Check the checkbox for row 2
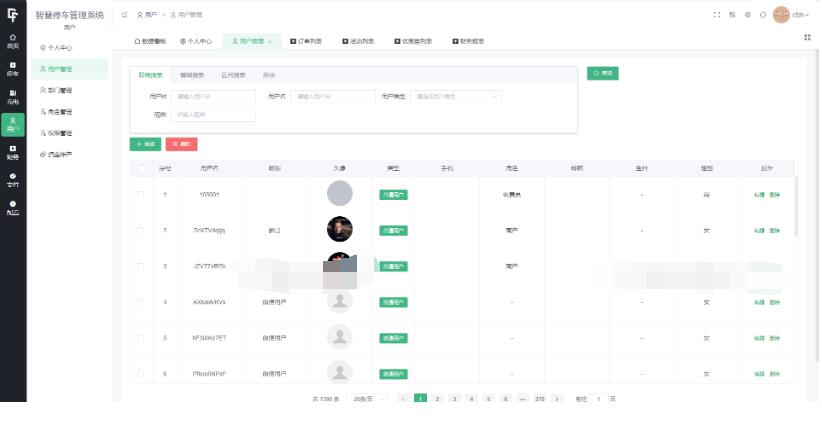The width and height of the screenshot is (822, 427). click(140, 230)
